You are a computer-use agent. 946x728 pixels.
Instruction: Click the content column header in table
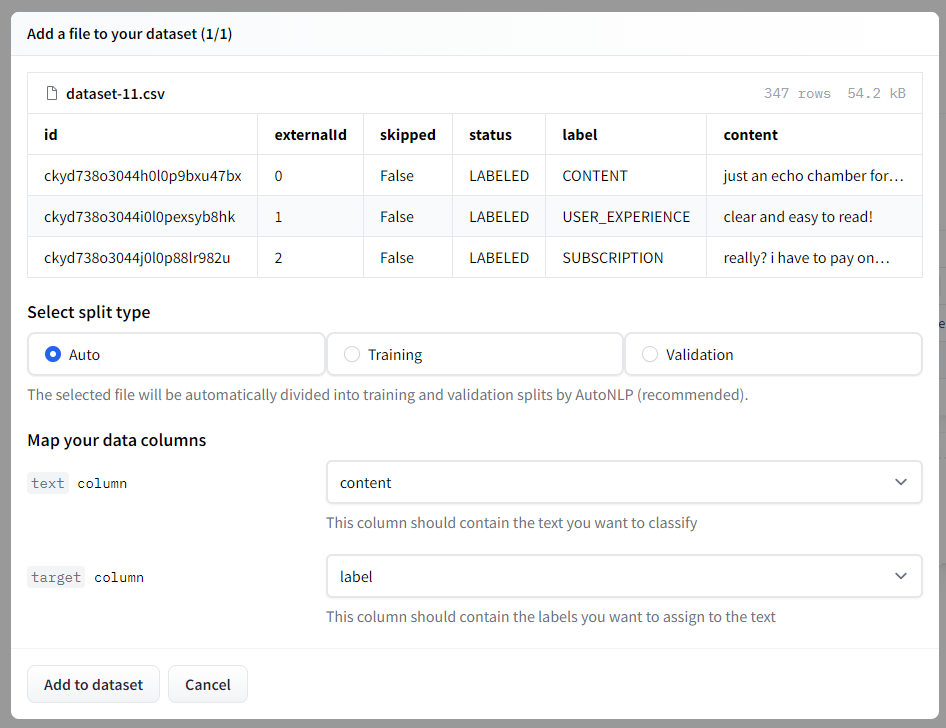(750, 135)
